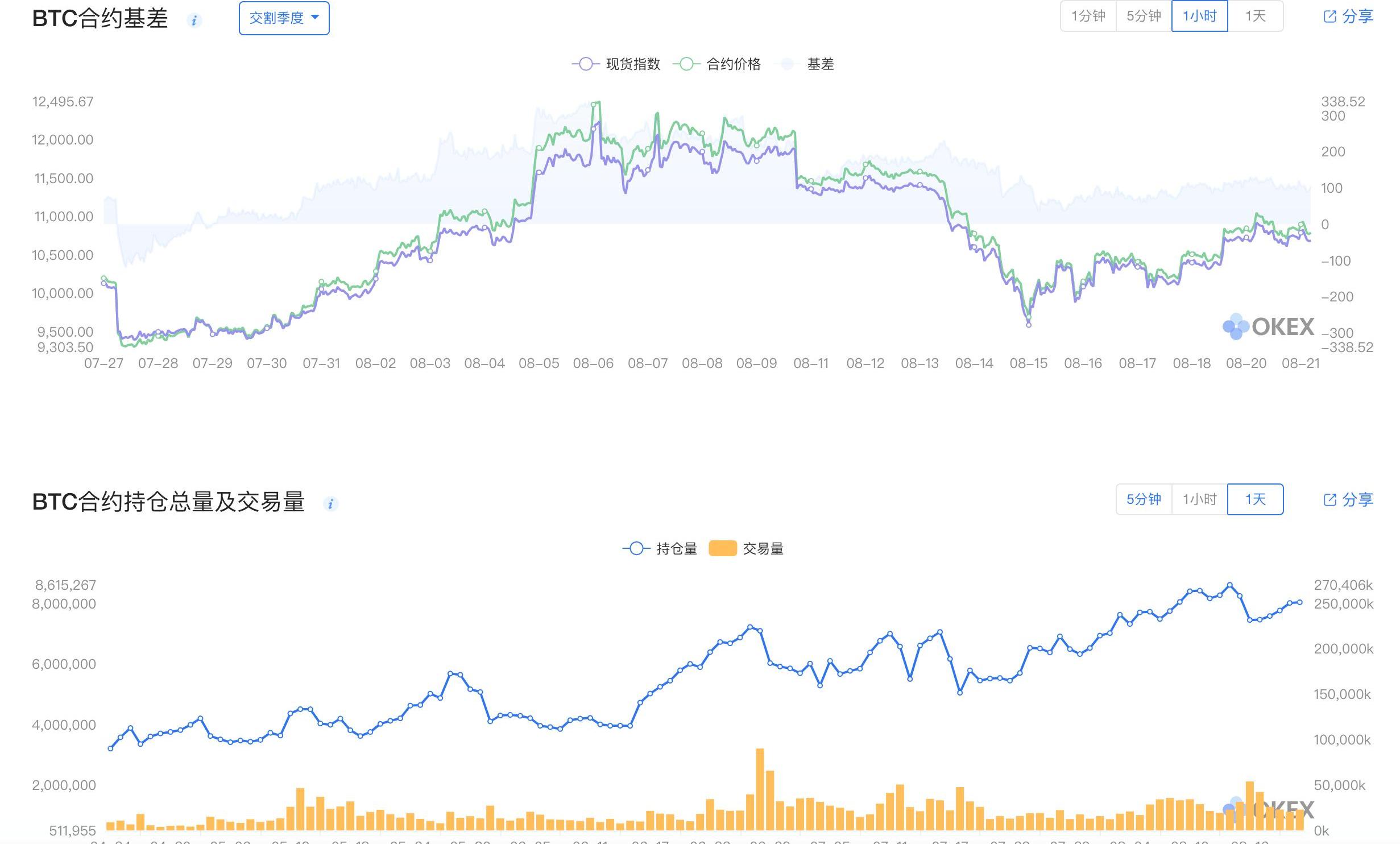Select 1分钟 interval on basis chart
Screen dimensions: 1400x844
point(1088,16)
